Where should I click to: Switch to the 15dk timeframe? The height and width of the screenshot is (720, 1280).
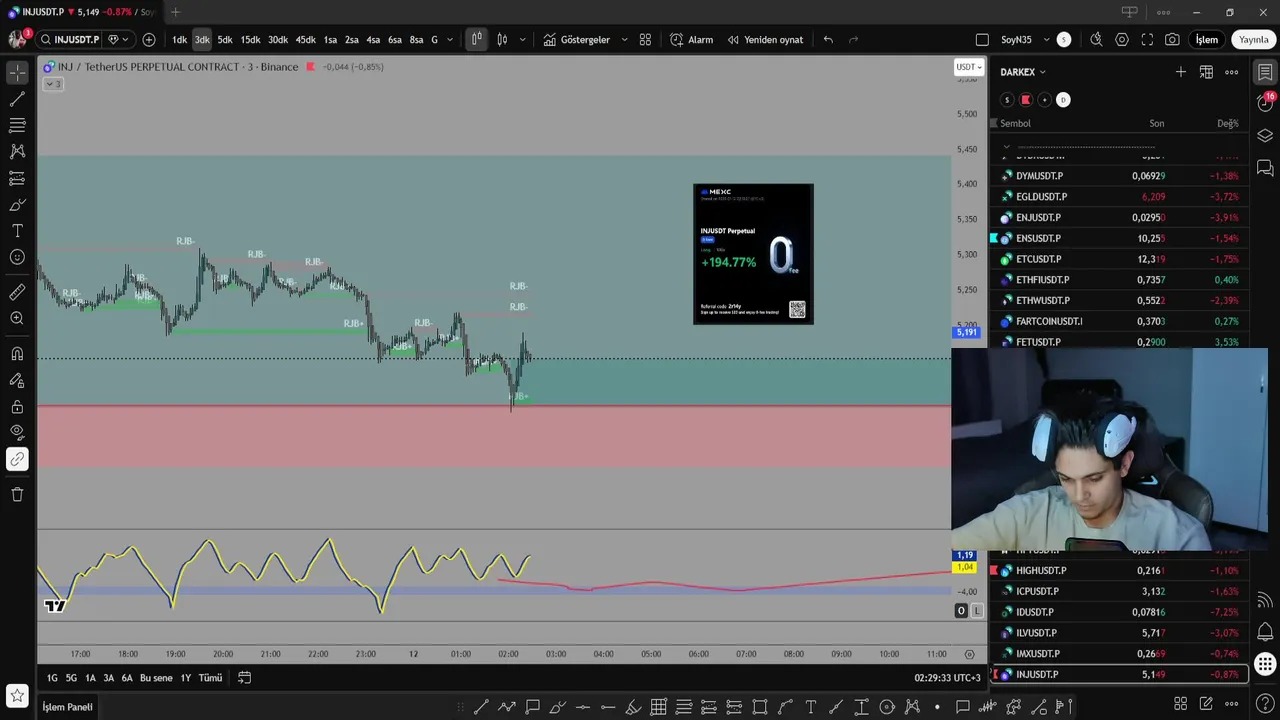tap(250, 40)
